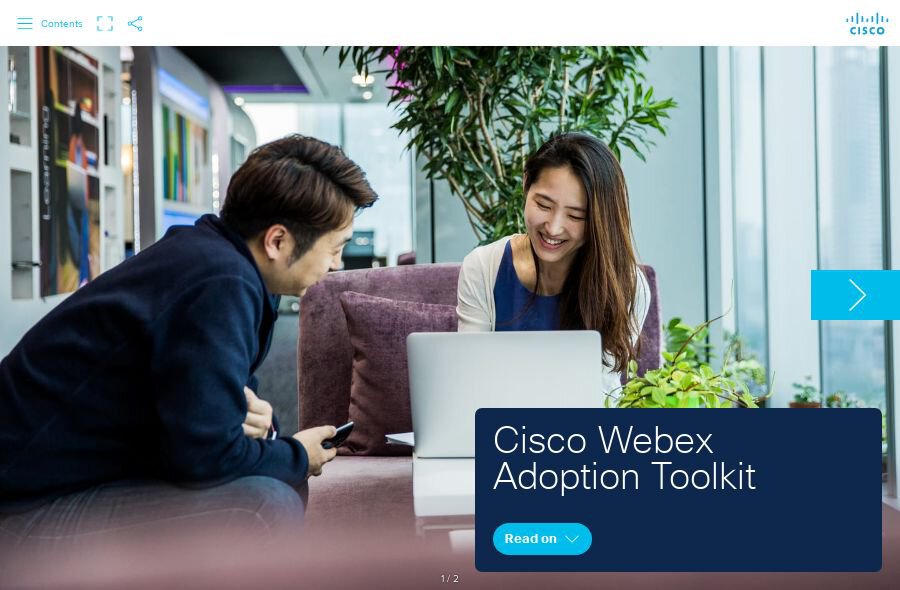Toggle fullscreen view icon
The height and width of the screenshot is (590, 900).
tap(105, 24)
